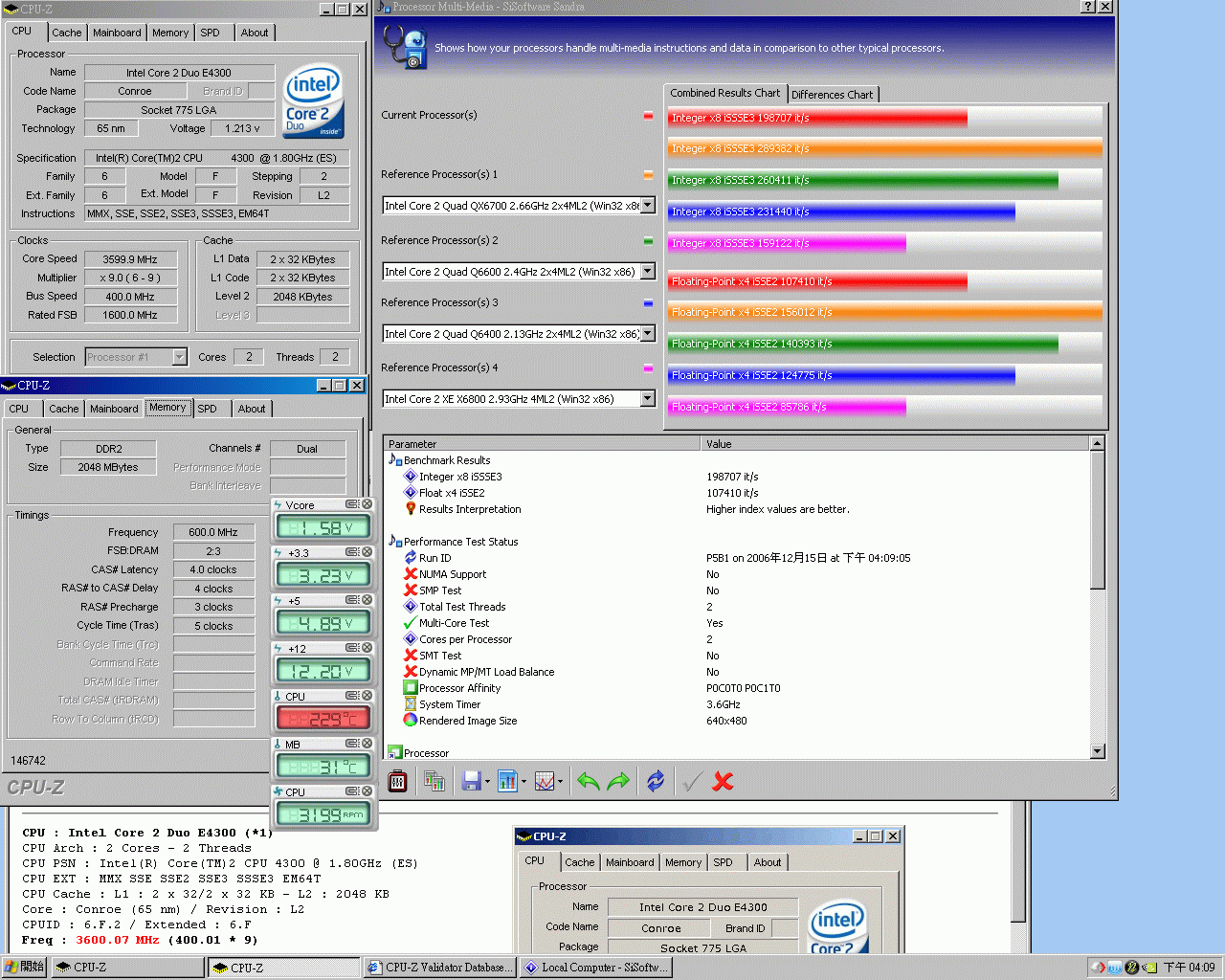Image resolution: width=1225 pixels, height=980 pixels.
Task: Click the green back arrow icon
Action: click(x=589, y=781)
